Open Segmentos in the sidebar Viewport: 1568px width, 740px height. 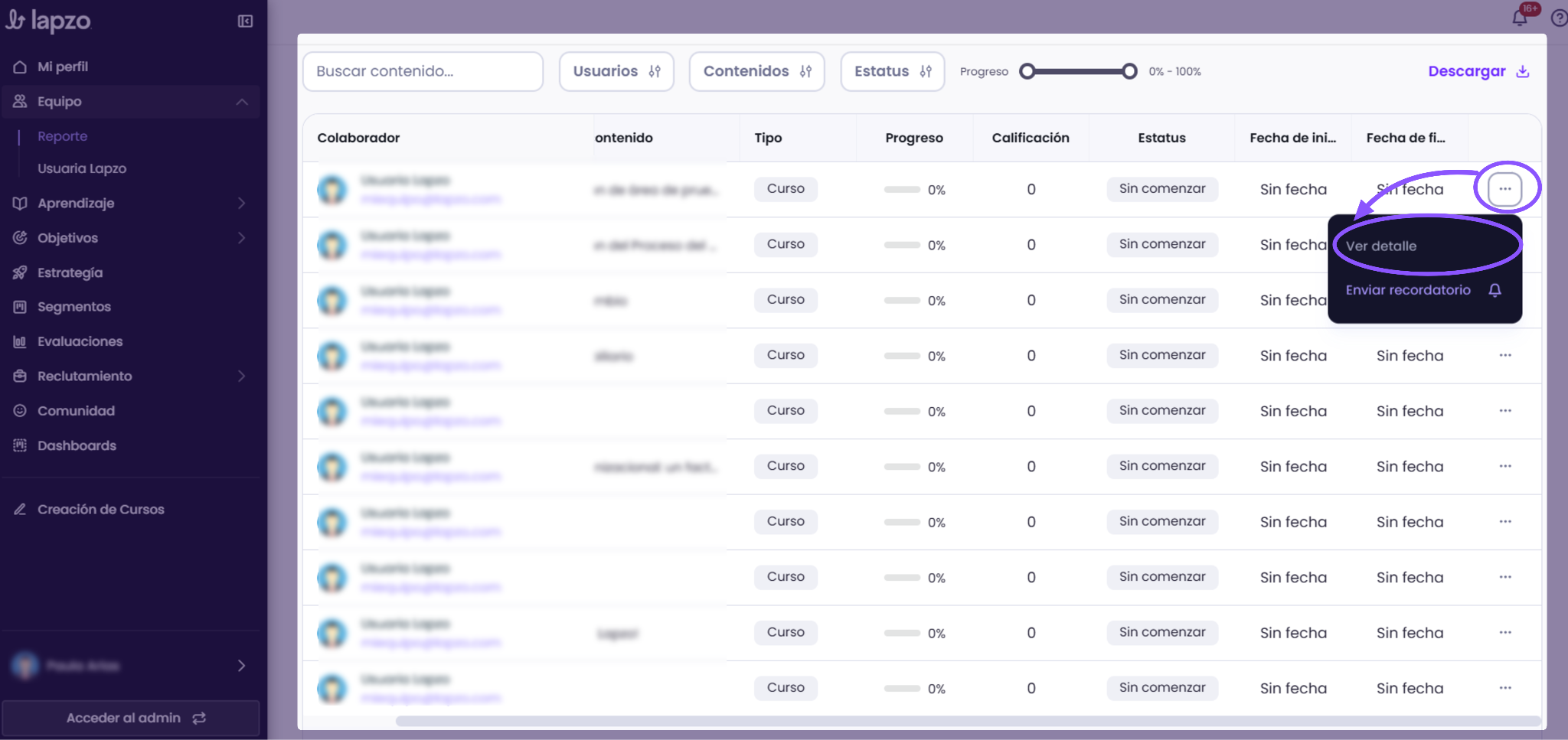pos(74,307)
